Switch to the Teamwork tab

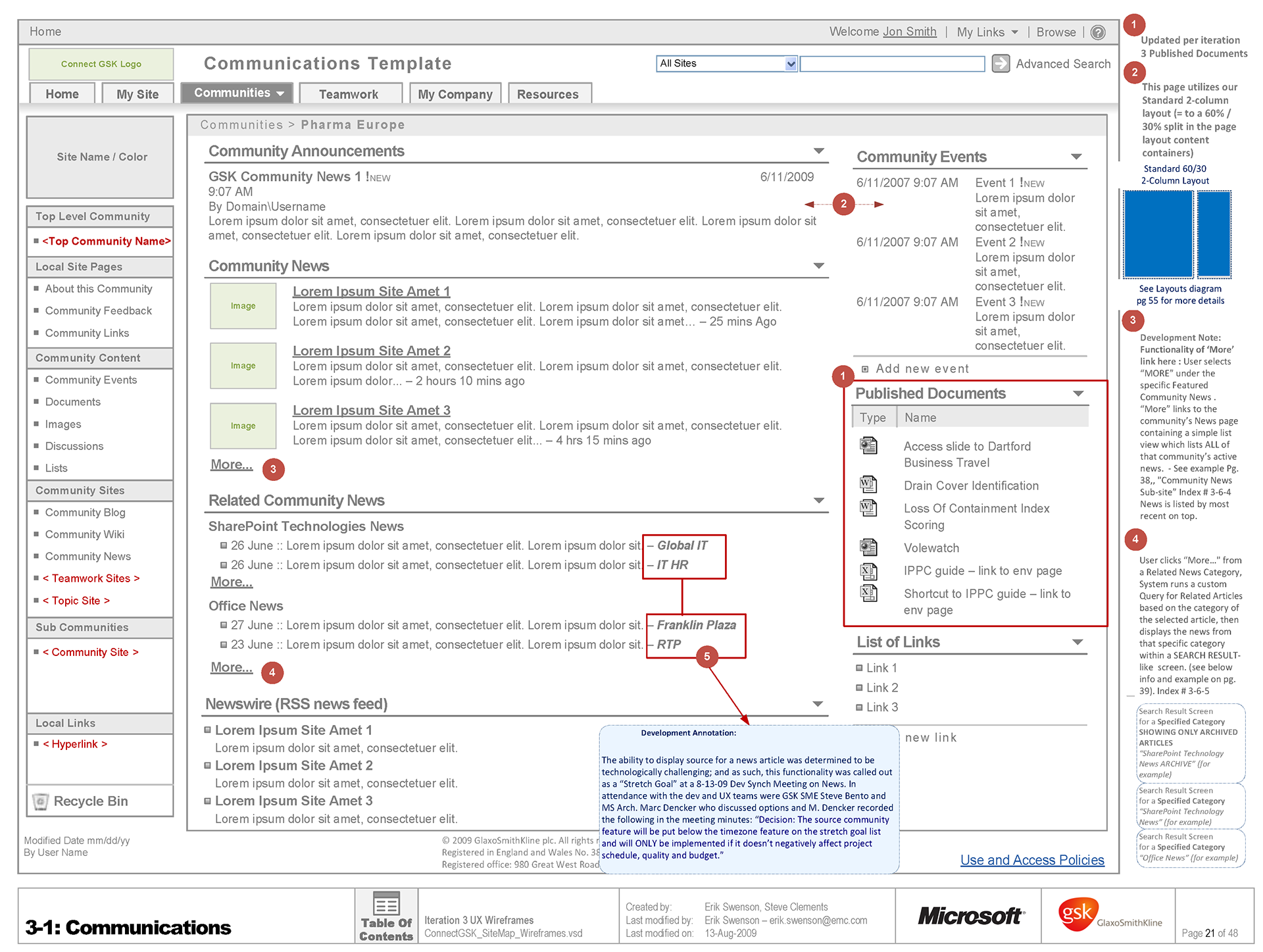[349, 94]
